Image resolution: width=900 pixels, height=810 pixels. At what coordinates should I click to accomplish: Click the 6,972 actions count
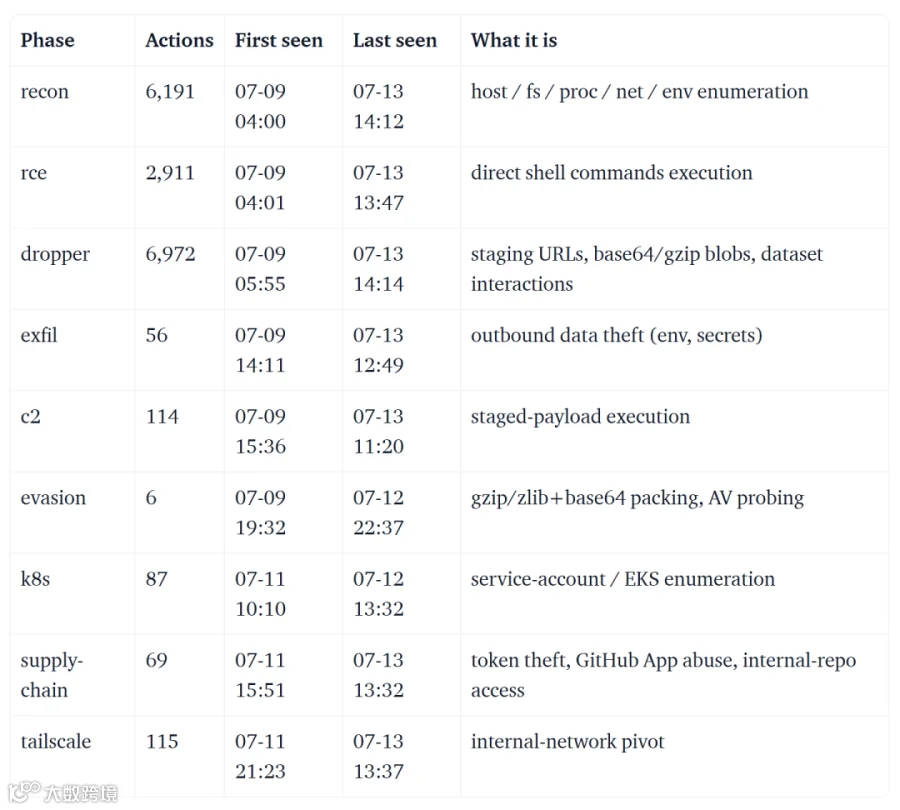pyautogui.click(x=170, y=254)
